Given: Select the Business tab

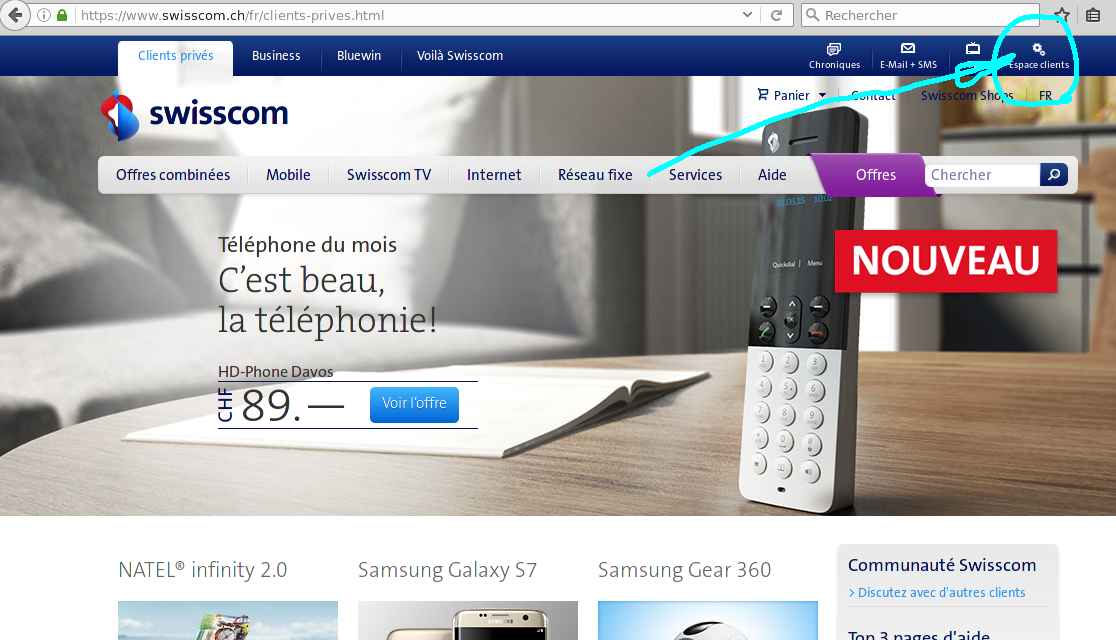Looking at the screenshot, I should click(276, 56).
